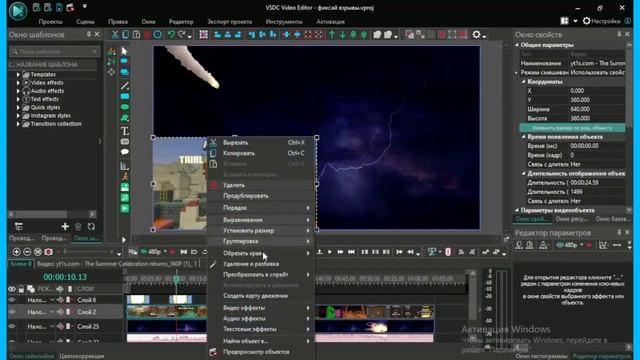Screen dimensions: 640x360
Task: Select the speech bubble Tooltip tool
Action: [x=125, y=152]
